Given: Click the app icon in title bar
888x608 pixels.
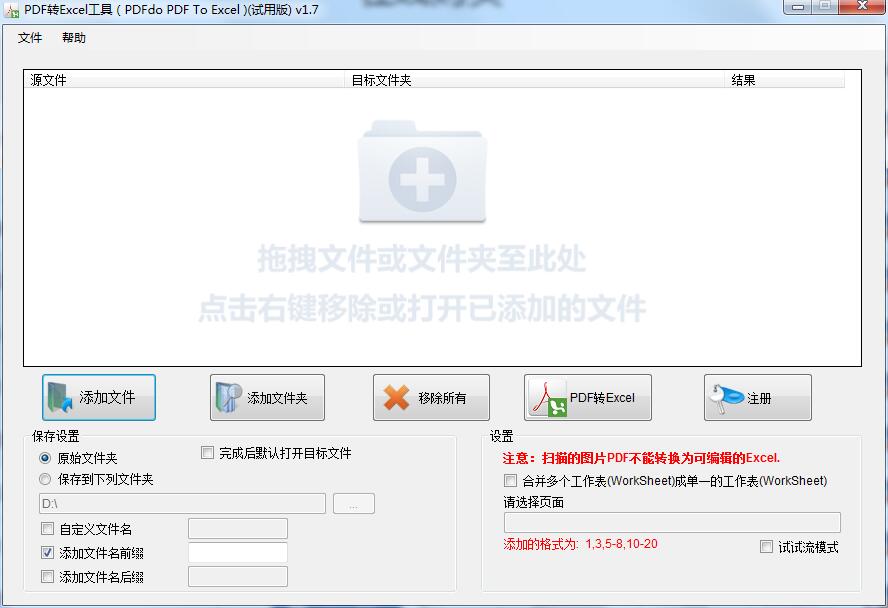Looking at the screenshot, I should coord(11,10).
